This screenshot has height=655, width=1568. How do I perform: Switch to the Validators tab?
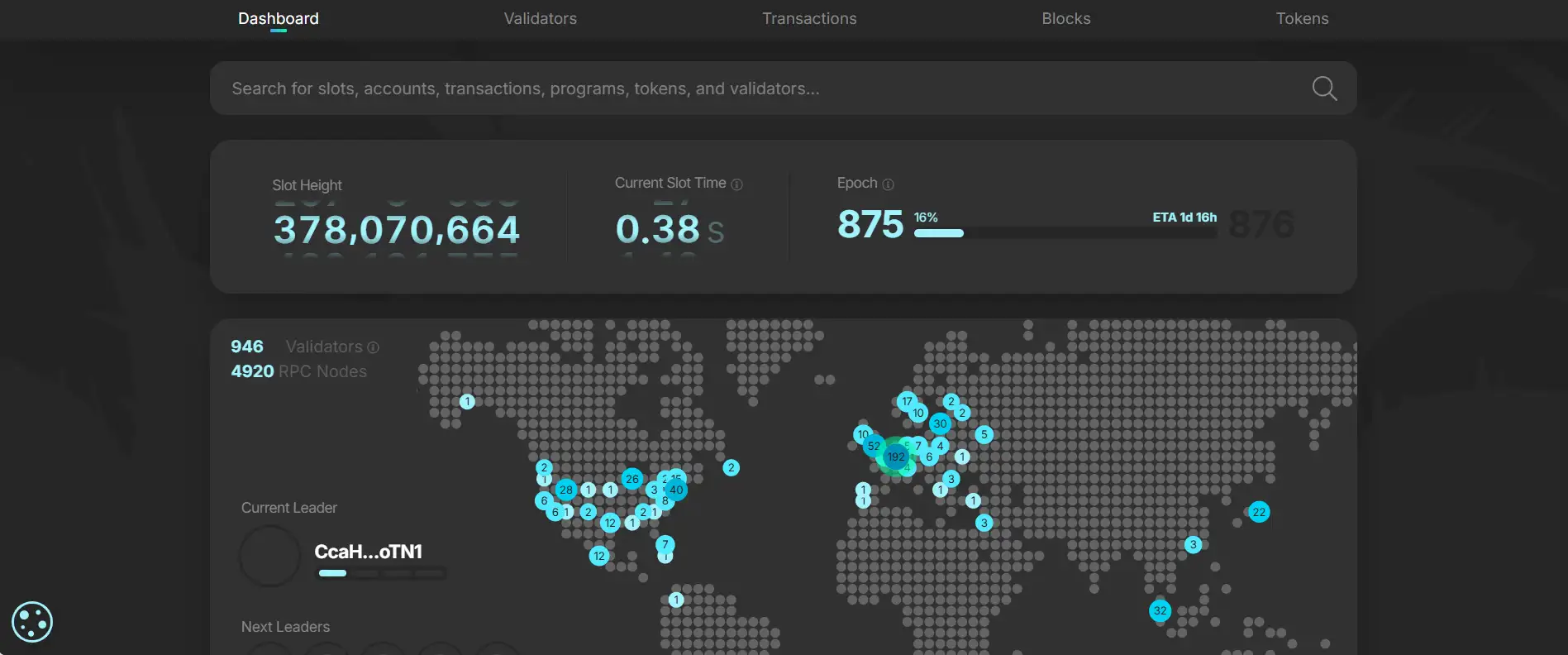click(x=540, y=18)
